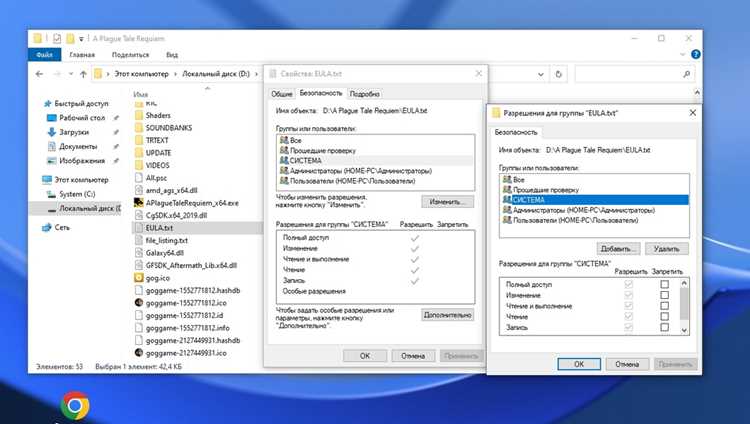The height and width of the screenshot is (424, 750).
Task: Select the amd_ags_x64.dll file
Action: [x=171, y=190]
